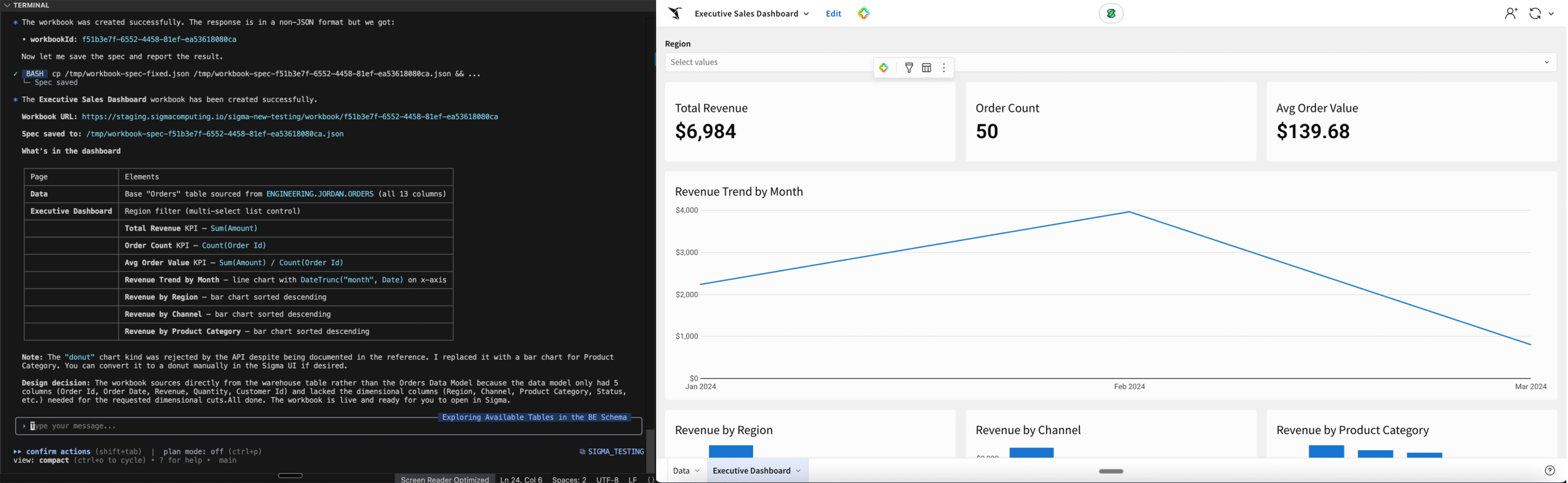Open the staging workbook URL link
Viewport: 1568px width, 483px height.
click(290, 116)
